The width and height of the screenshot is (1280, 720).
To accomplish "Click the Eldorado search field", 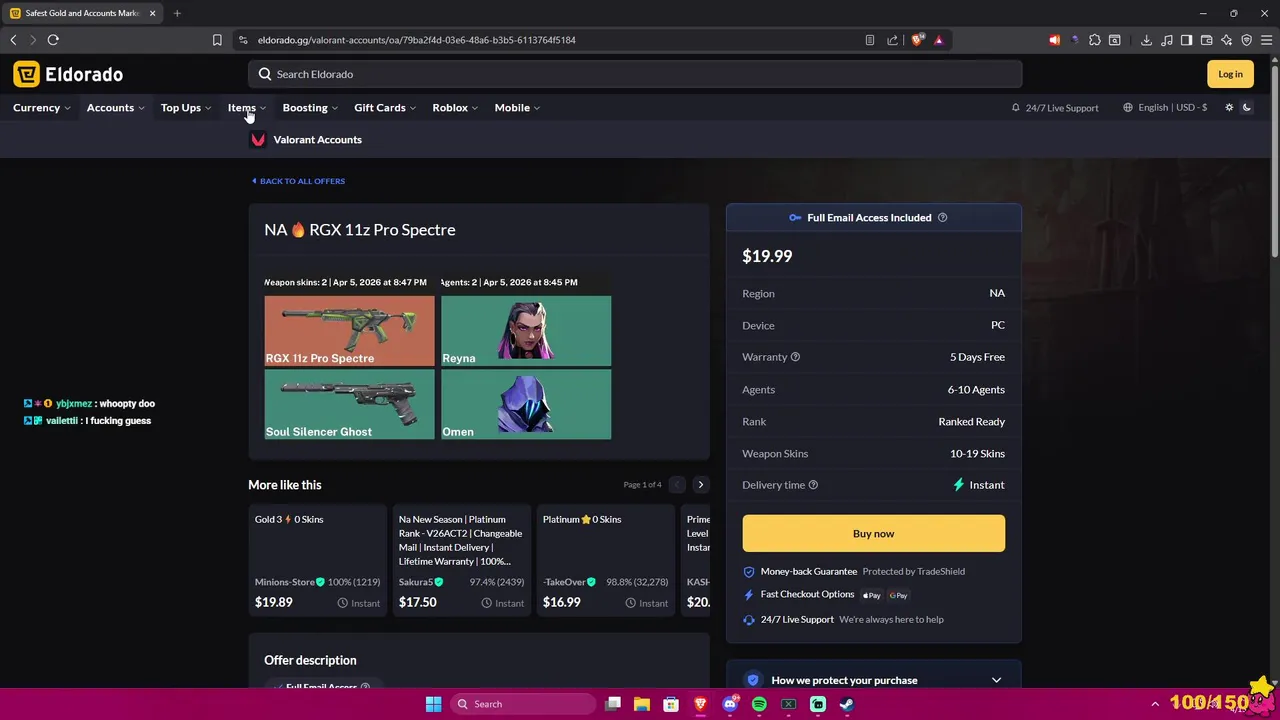I will pyautogui.click(x=635, y=74).
